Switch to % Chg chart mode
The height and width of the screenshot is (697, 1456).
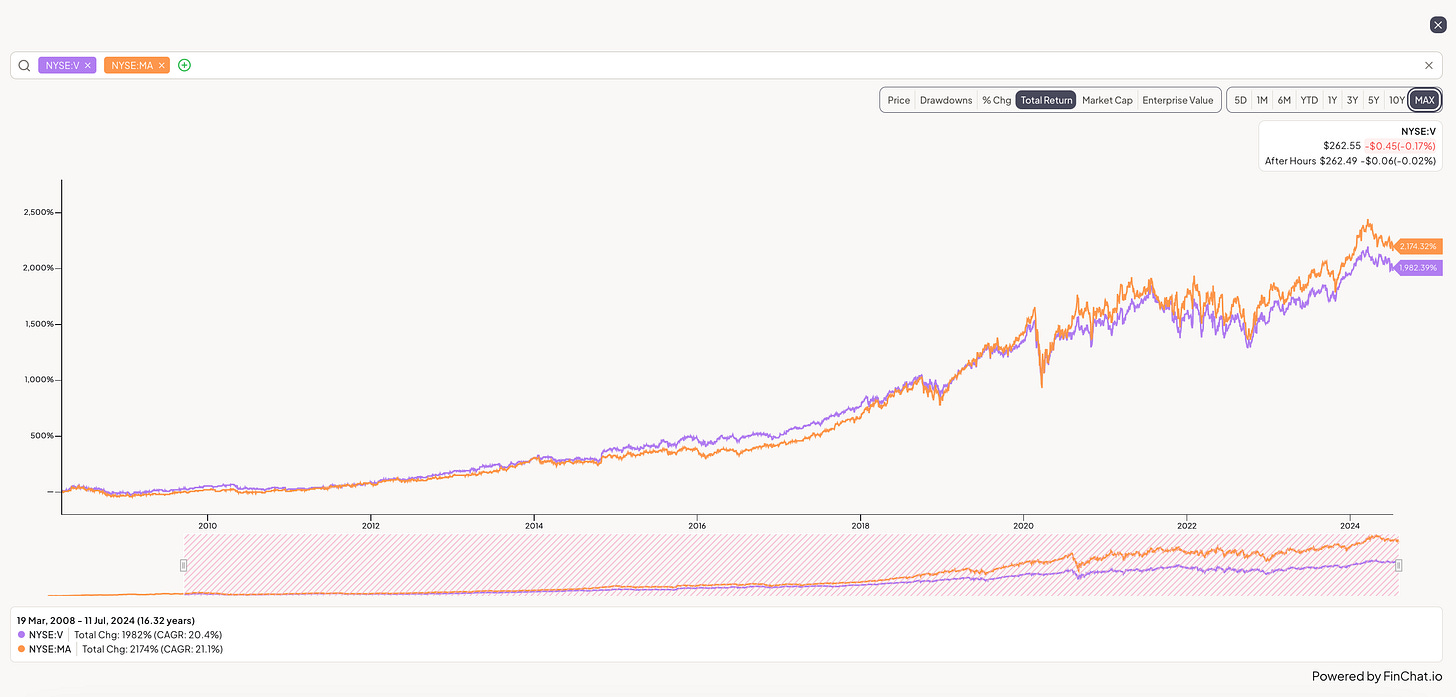(996, 100)
